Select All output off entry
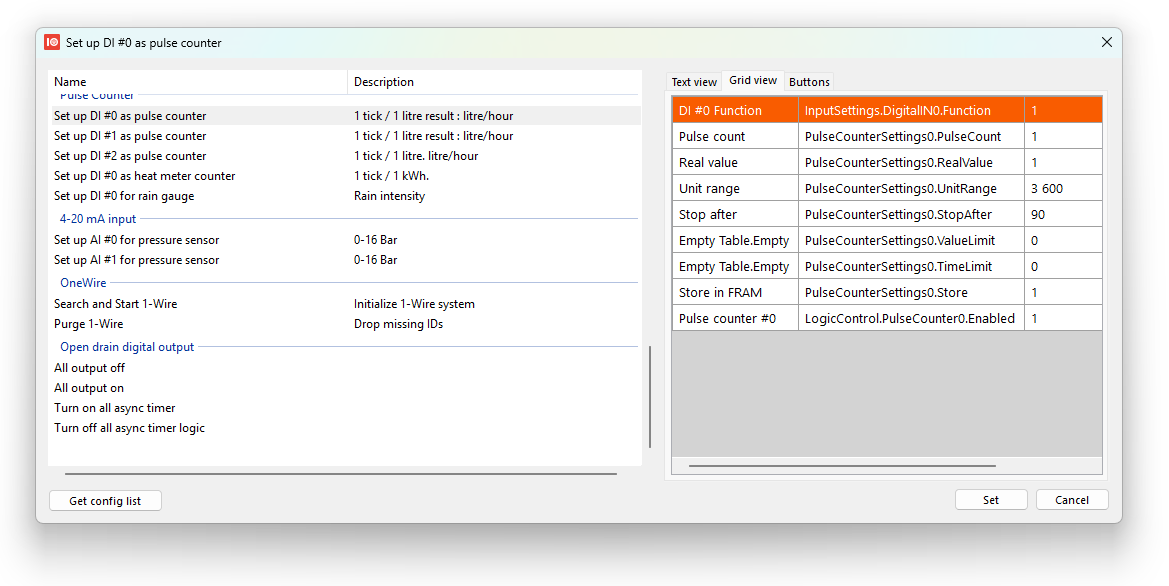1169x586 pixels. (344, 368)
